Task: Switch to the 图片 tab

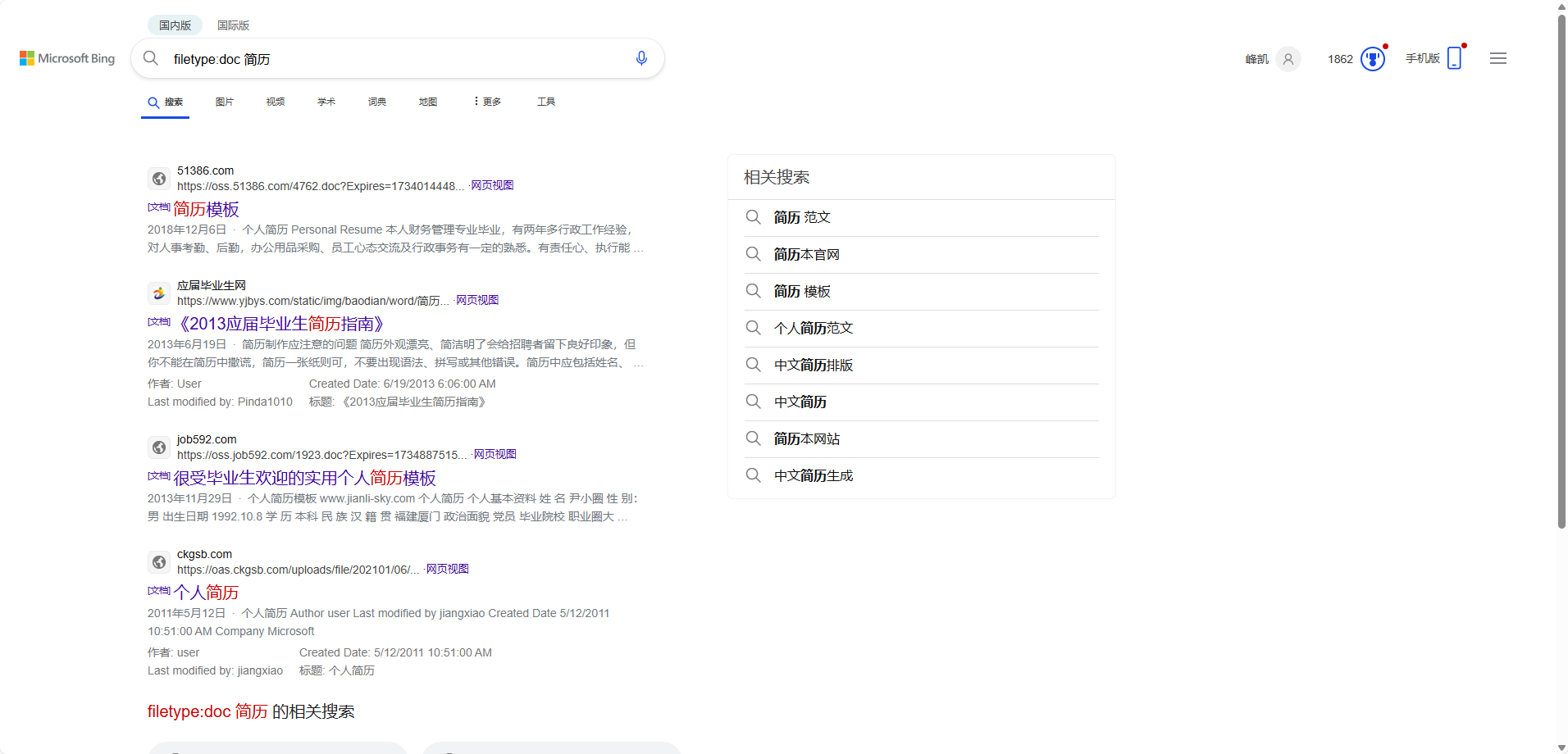Action: [225, 102]
